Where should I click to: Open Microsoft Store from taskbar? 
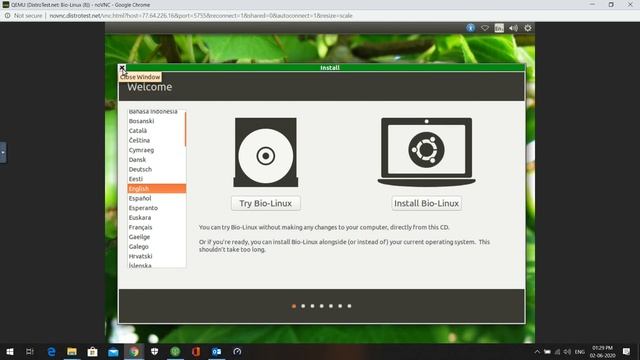pos(93,351)
